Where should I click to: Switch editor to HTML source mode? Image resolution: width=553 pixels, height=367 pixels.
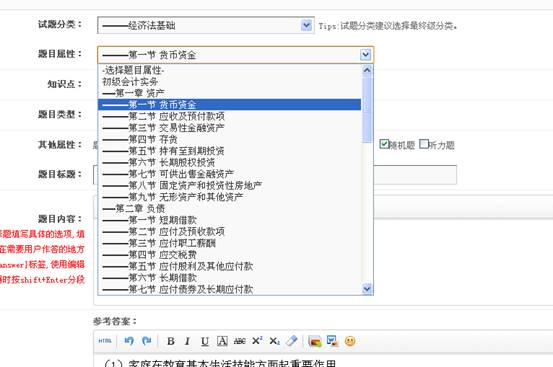[105, 341]
